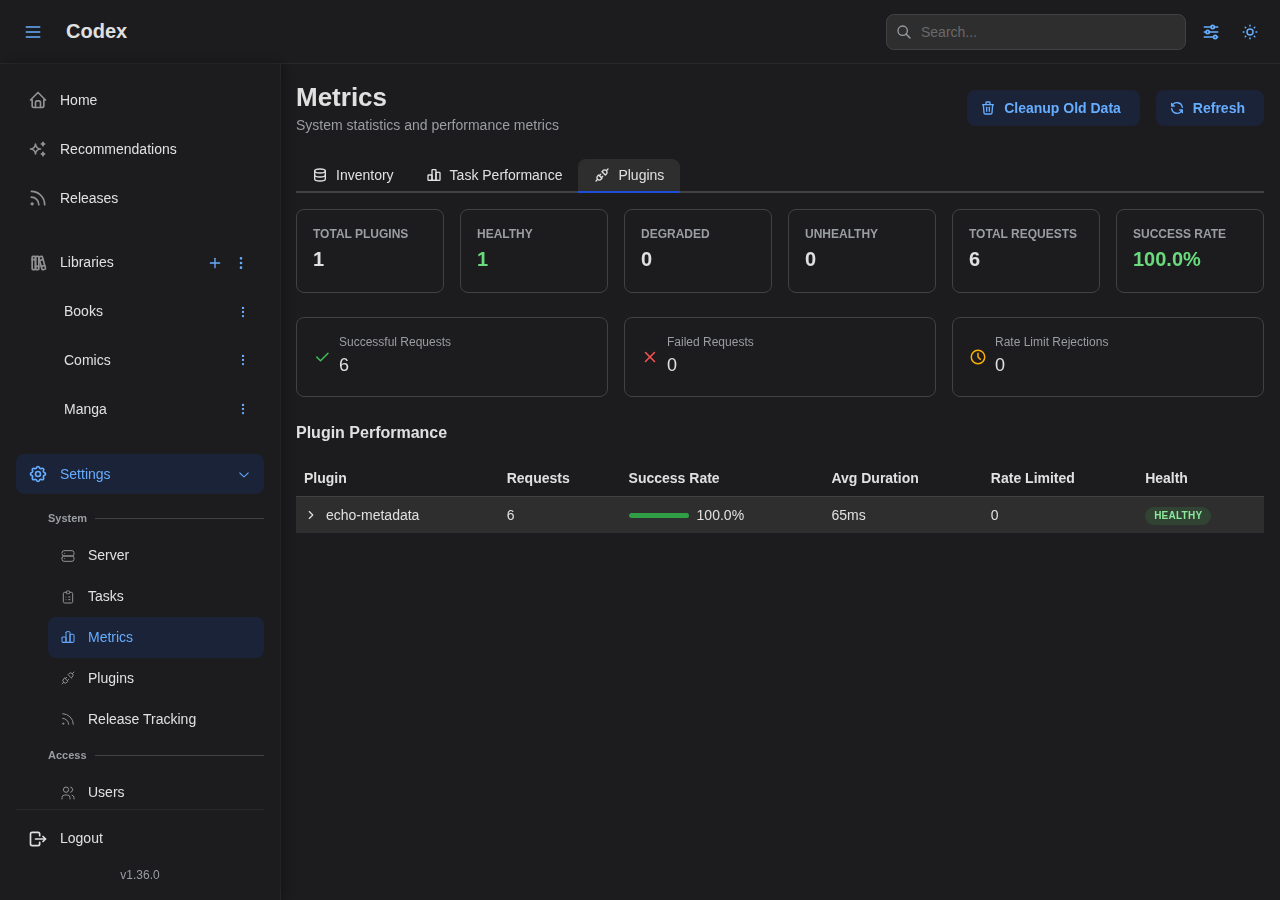Open Libraries options kebab menu
The height and width of the screenshot is (900, 1280).
241,263
